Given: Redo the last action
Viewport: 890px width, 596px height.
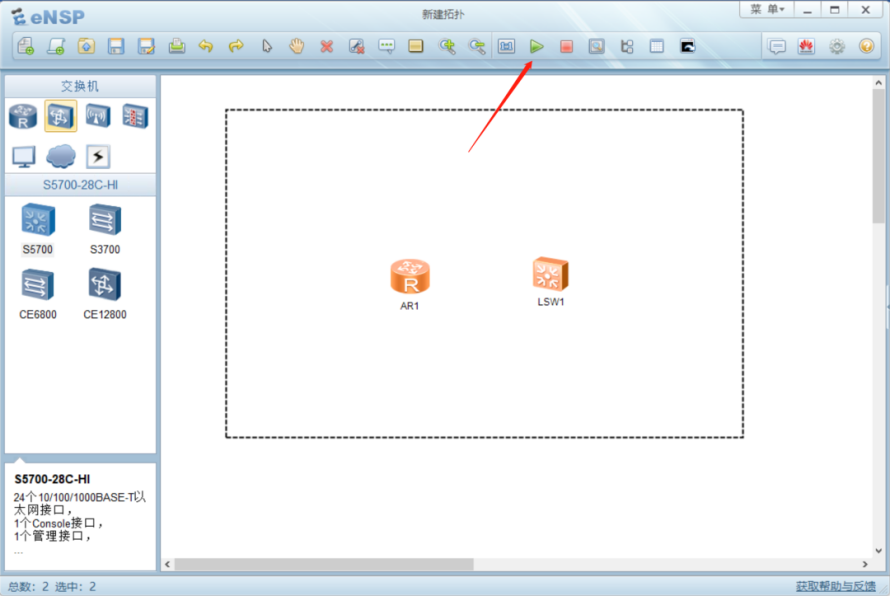Looking at the screenshot, I should click(x=236, y=46).
